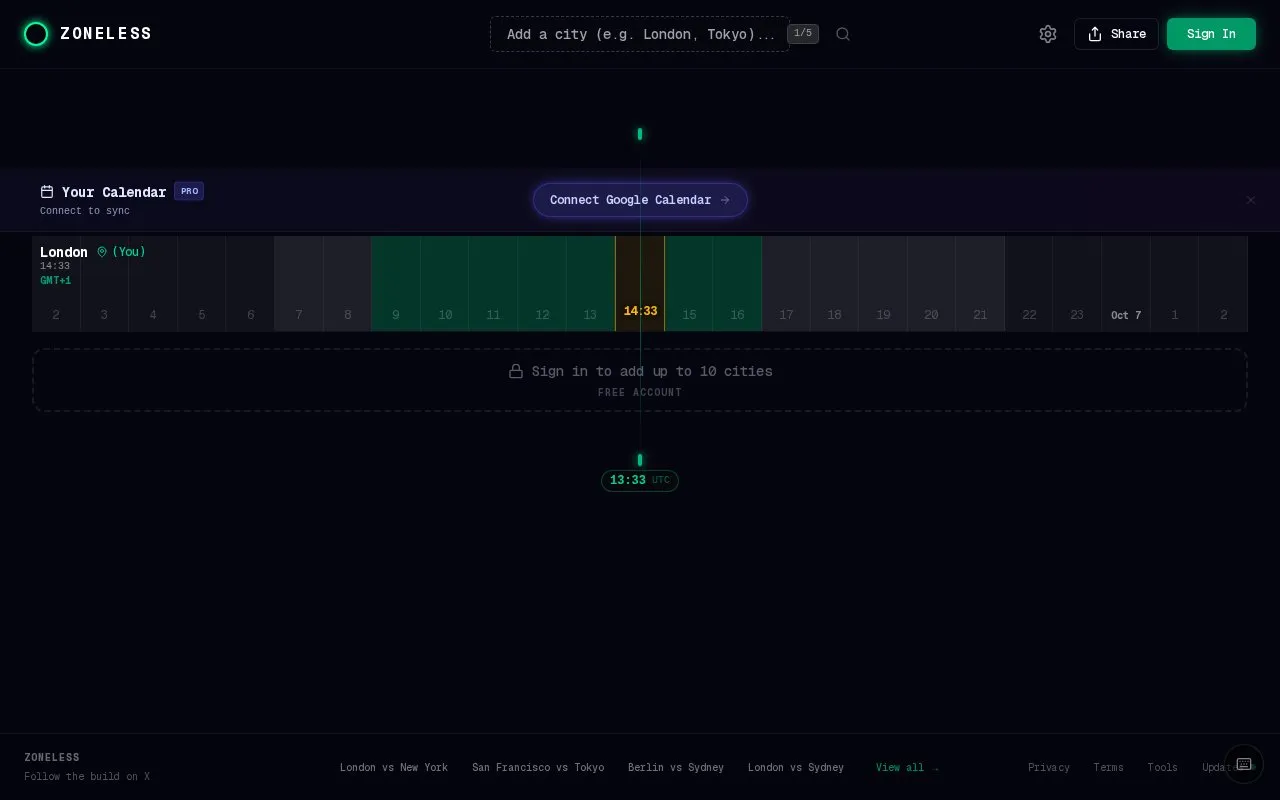Viewport: 1280px width, 800px height.
Task: Click View all comparisons
Action: 907,767
